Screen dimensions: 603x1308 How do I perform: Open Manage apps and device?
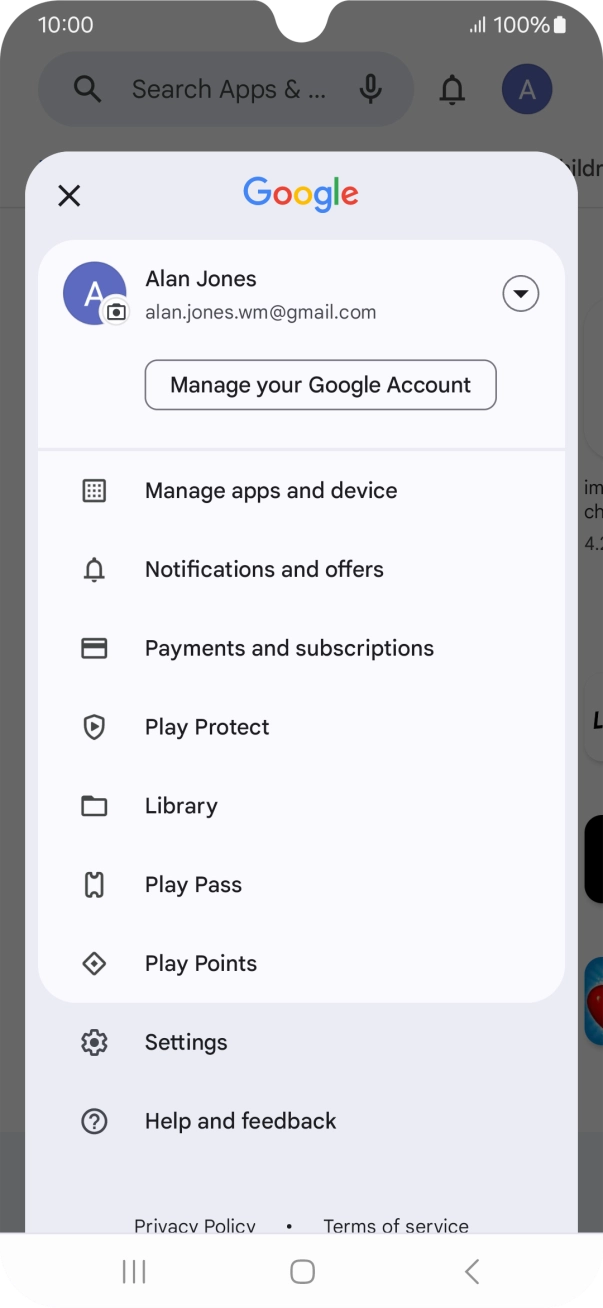(271, 491)
